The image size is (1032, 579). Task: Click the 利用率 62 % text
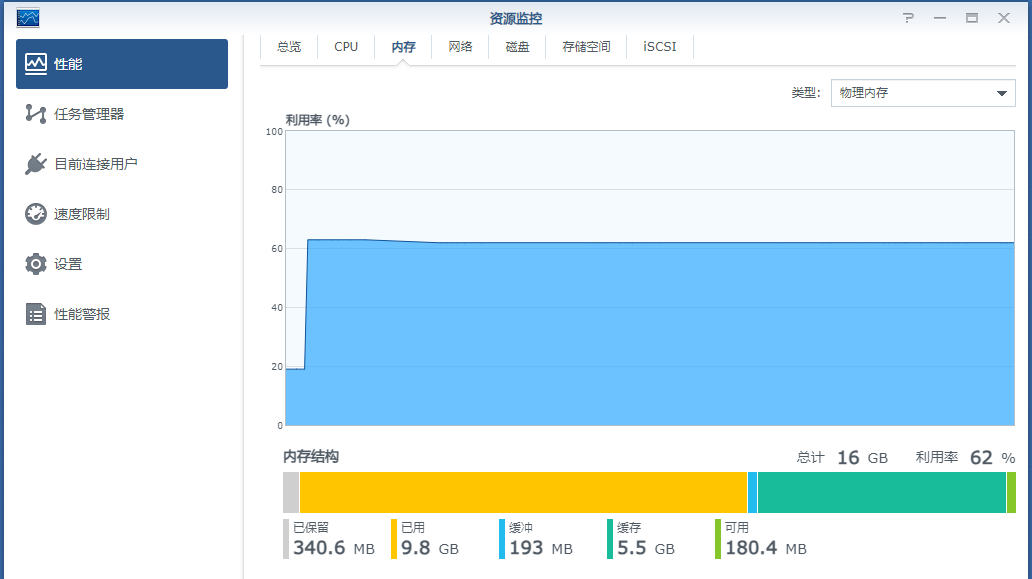tap(965, 457)
